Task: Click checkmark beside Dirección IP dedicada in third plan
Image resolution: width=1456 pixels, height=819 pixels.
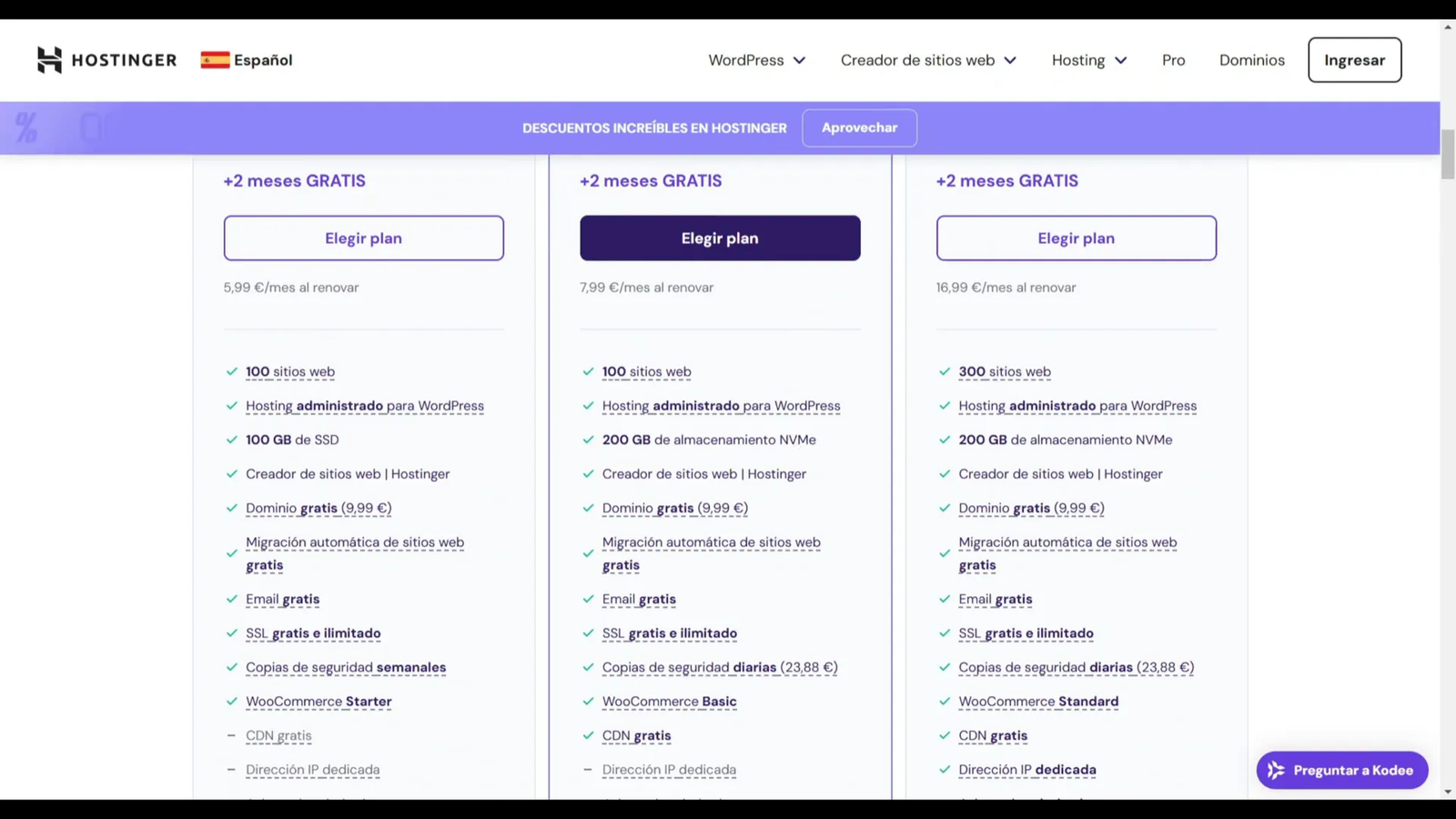Action: [x=944, y=770]
